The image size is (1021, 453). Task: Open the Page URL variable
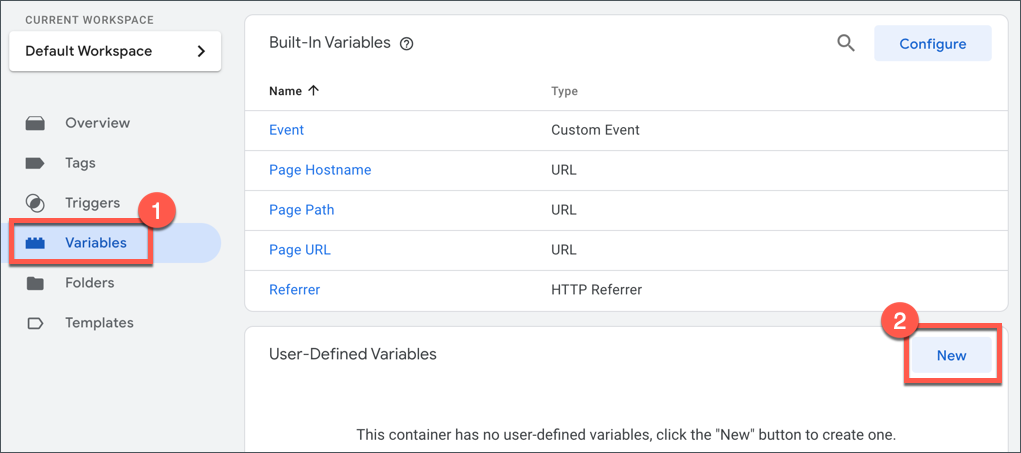coord(300,250)
